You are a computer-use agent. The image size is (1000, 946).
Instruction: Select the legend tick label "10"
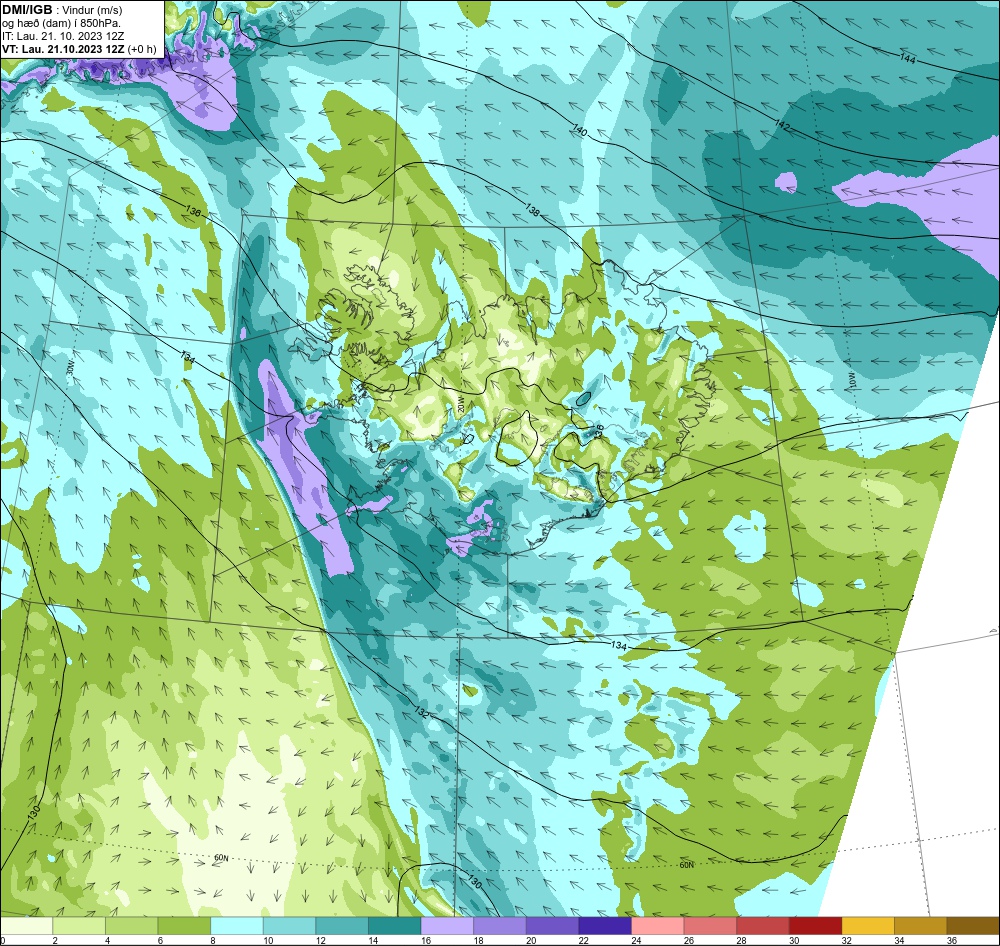coord(268,940)
